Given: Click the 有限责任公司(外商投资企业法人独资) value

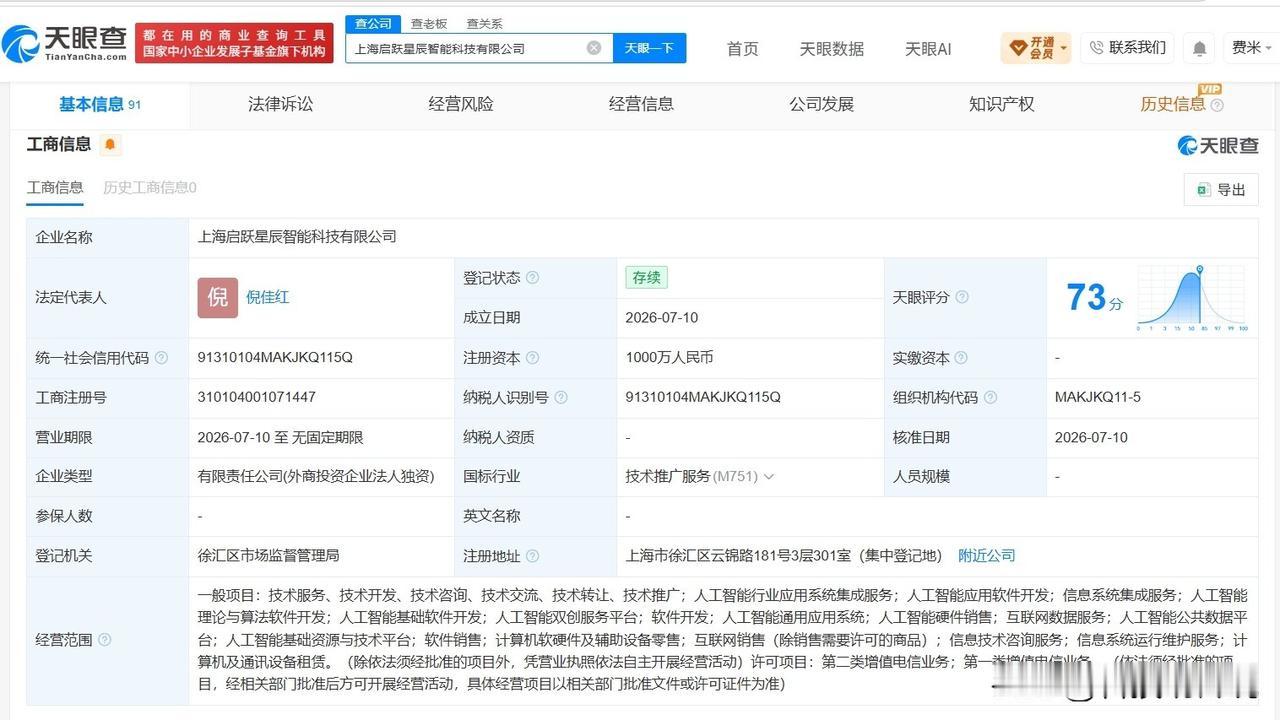Looking at the screenshot, I should pyautogui.click(x=316, y=477).
